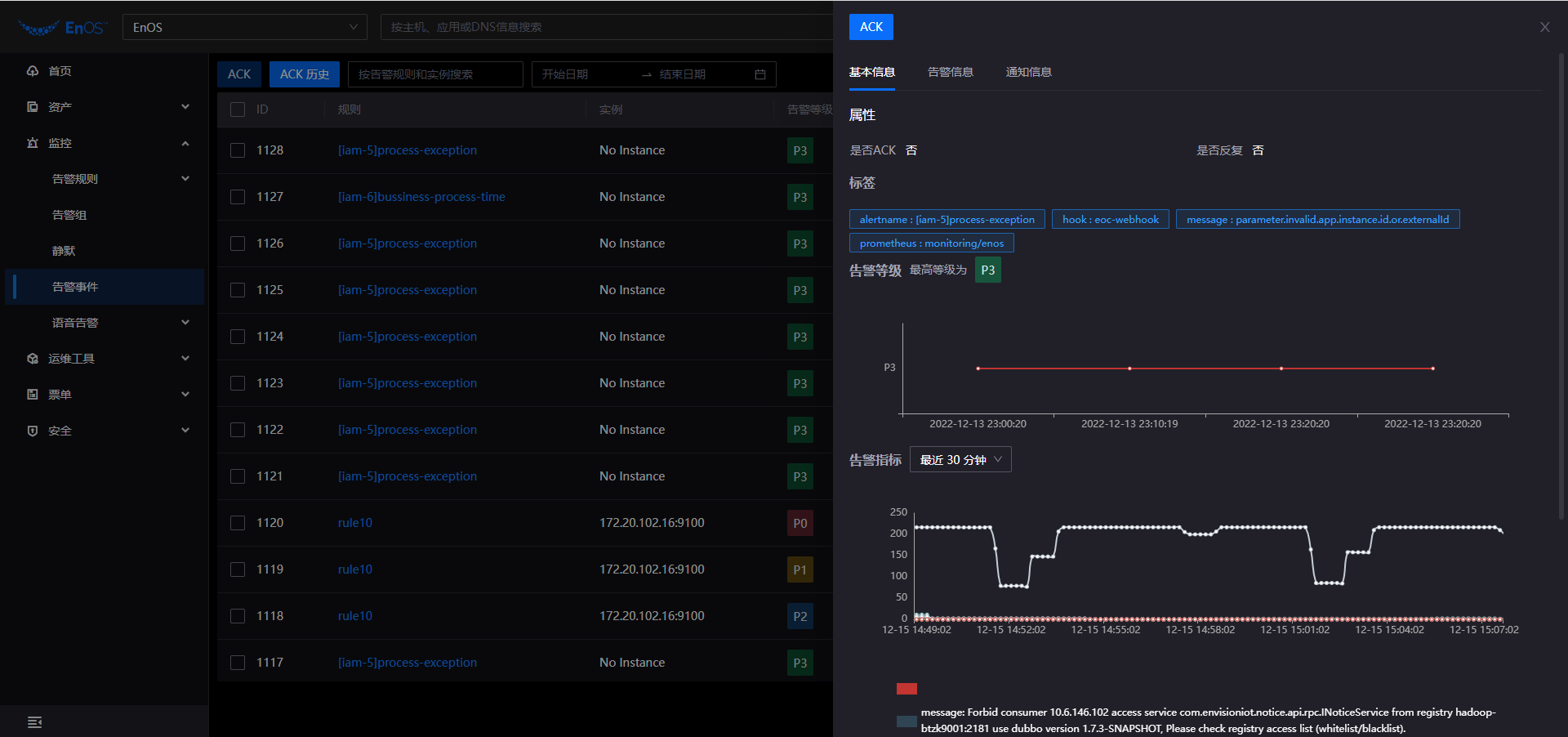
Task: Check the box for alert 1118
Action: [238, 616]
